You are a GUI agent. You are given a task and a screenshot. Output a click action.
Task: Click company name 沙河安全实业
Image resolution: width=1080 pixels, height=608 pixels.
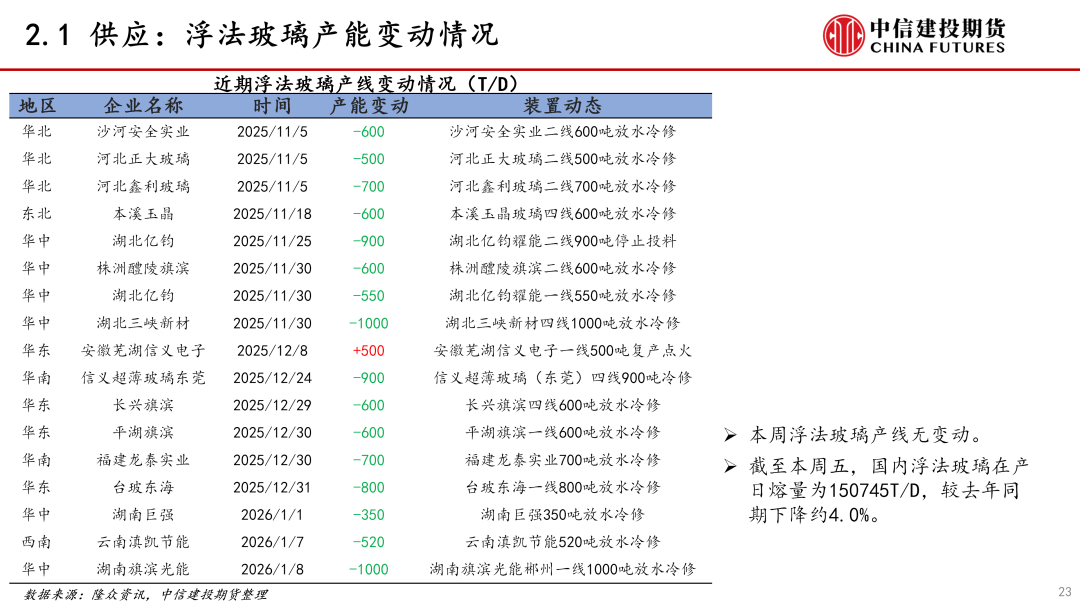click(143, 132)
